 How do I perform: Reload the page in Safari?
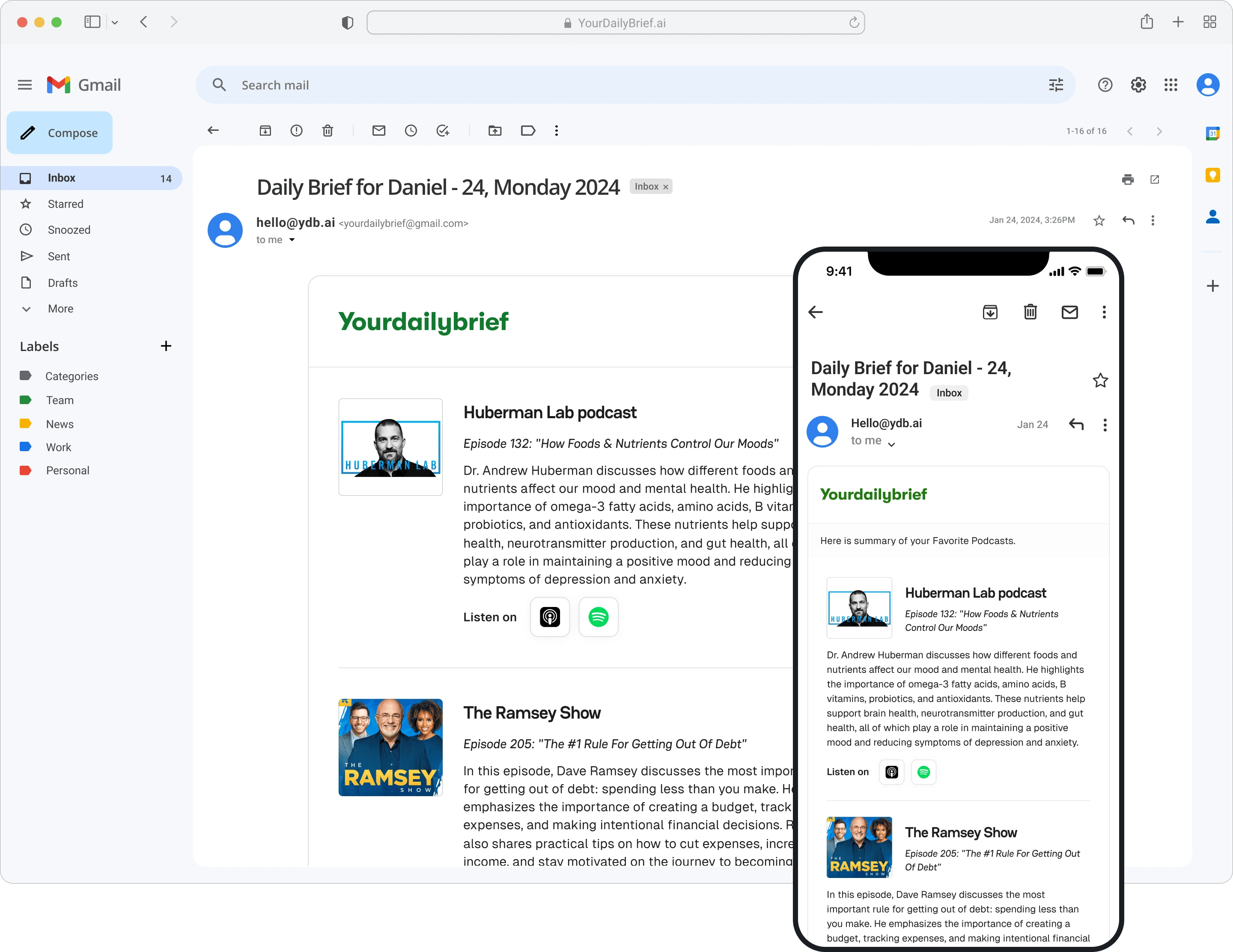point(854,23)
